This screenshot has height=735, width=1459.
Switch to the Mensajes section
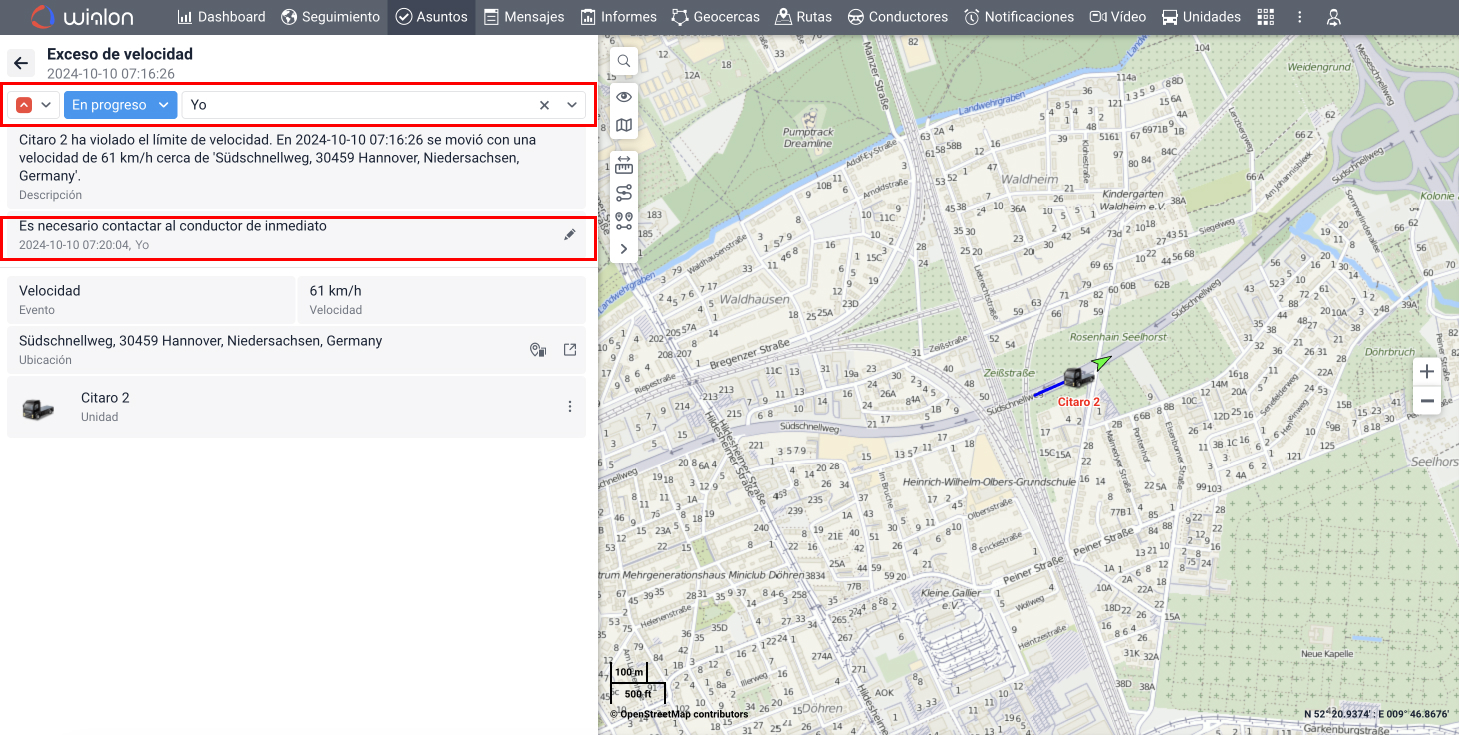coord(524,17)
